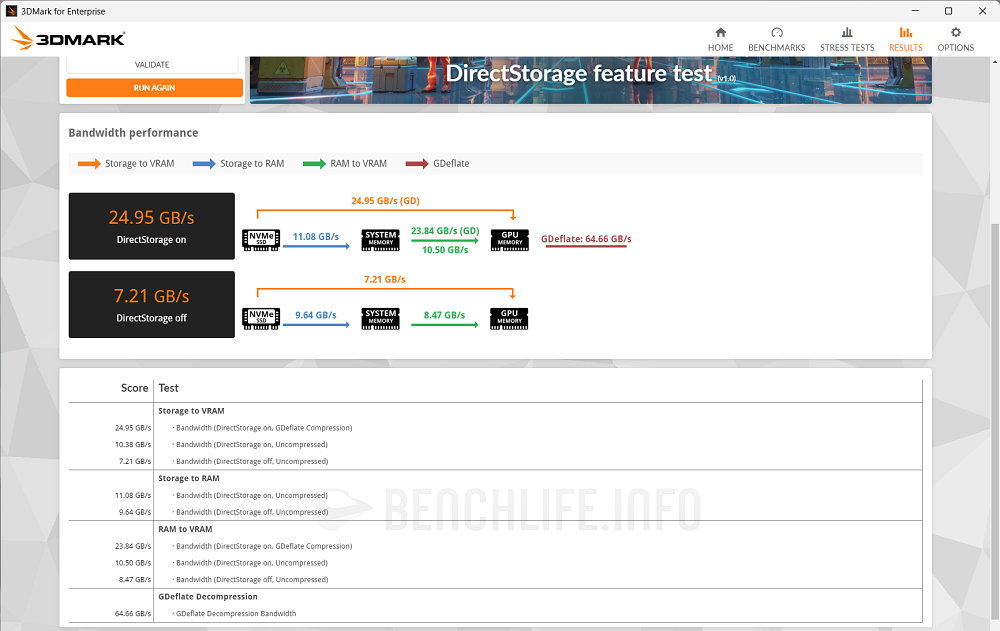Click the 7.21 GB/s DirectStorage off tile
Image resolution: width=1000 pixels, height=631 pixels.
(x=152, y=304)
